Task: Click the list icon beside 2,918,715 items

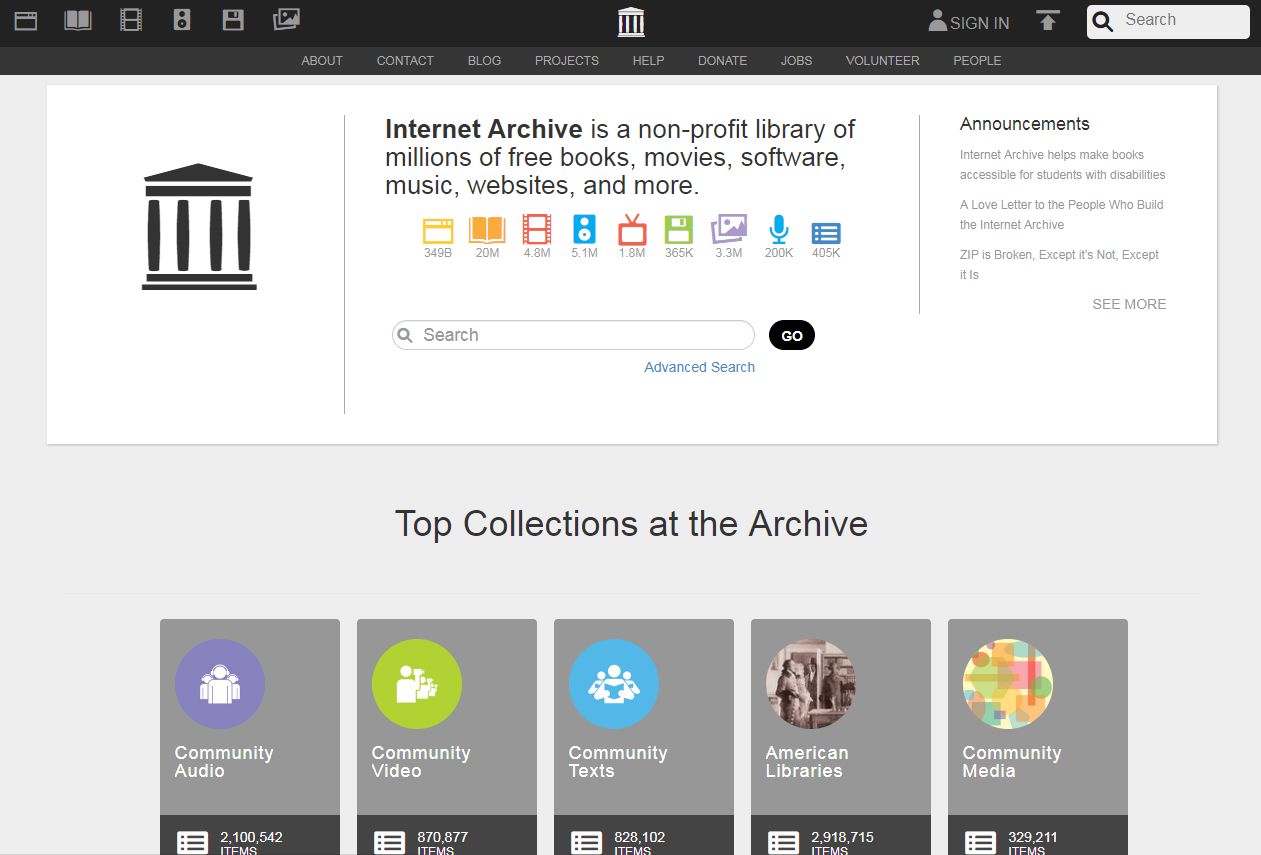Action: click(x=783, y=842)
